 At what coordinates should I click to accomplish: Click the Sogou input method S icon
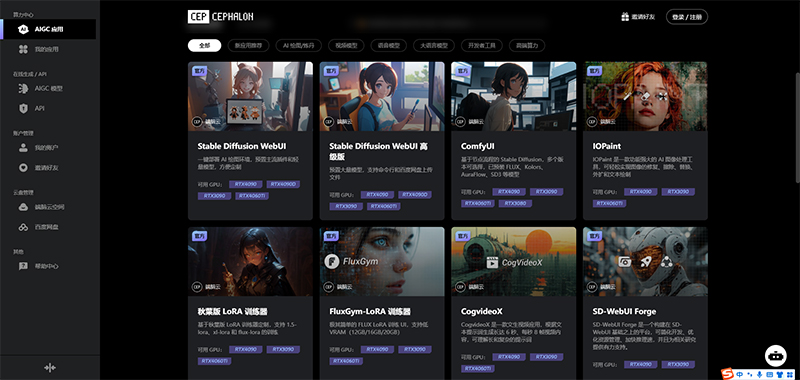[x=729, y=374]
